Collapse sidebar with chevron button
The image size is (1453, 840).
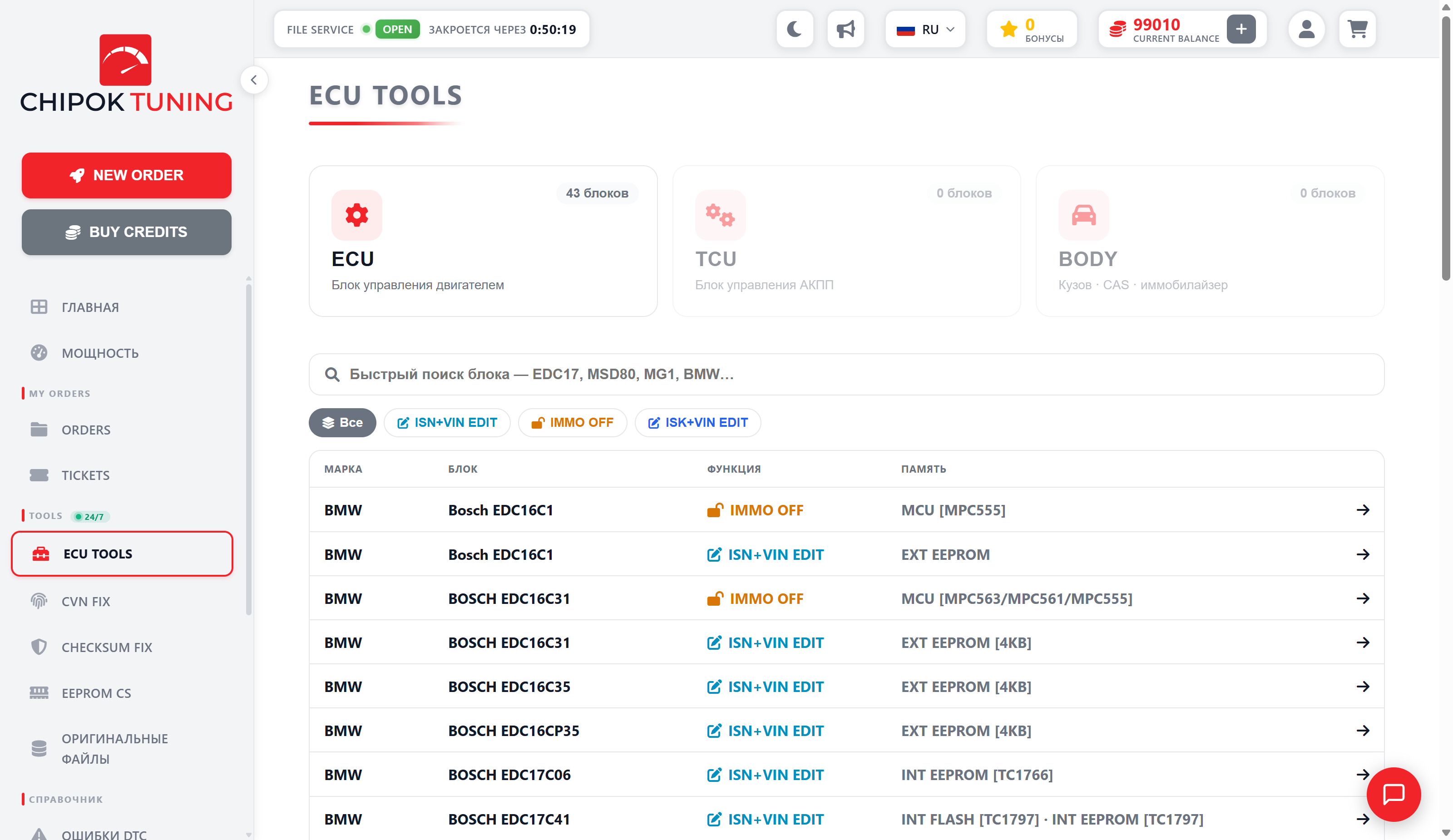point(254,79)
